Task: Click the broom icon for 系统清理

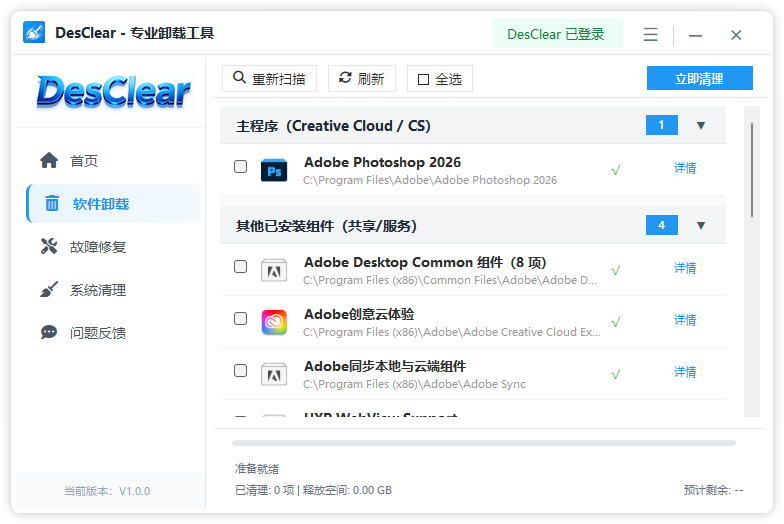Action: (x=49, y=290)
